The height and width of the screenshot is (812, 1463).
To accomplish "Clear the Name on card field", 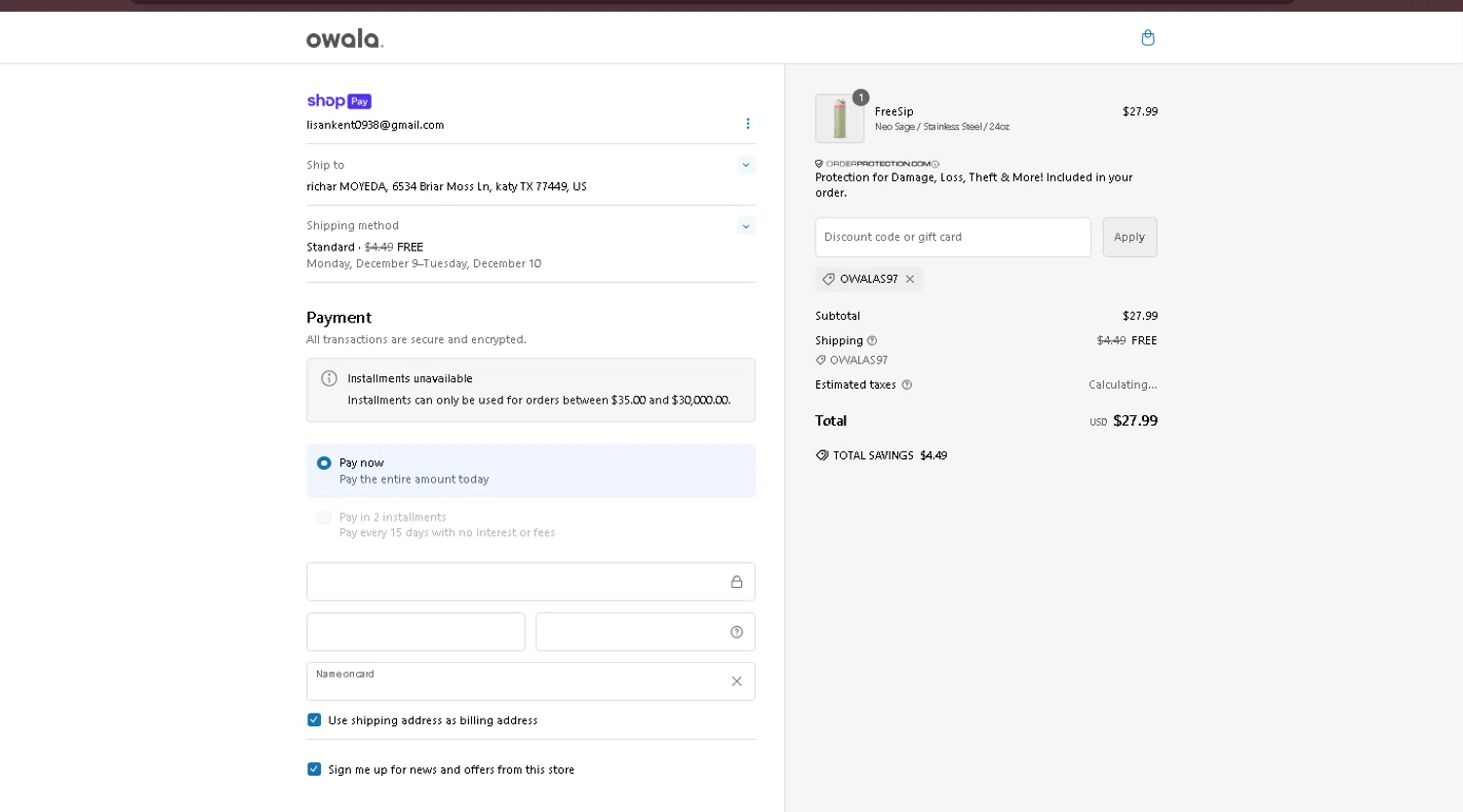I will 736,681.
